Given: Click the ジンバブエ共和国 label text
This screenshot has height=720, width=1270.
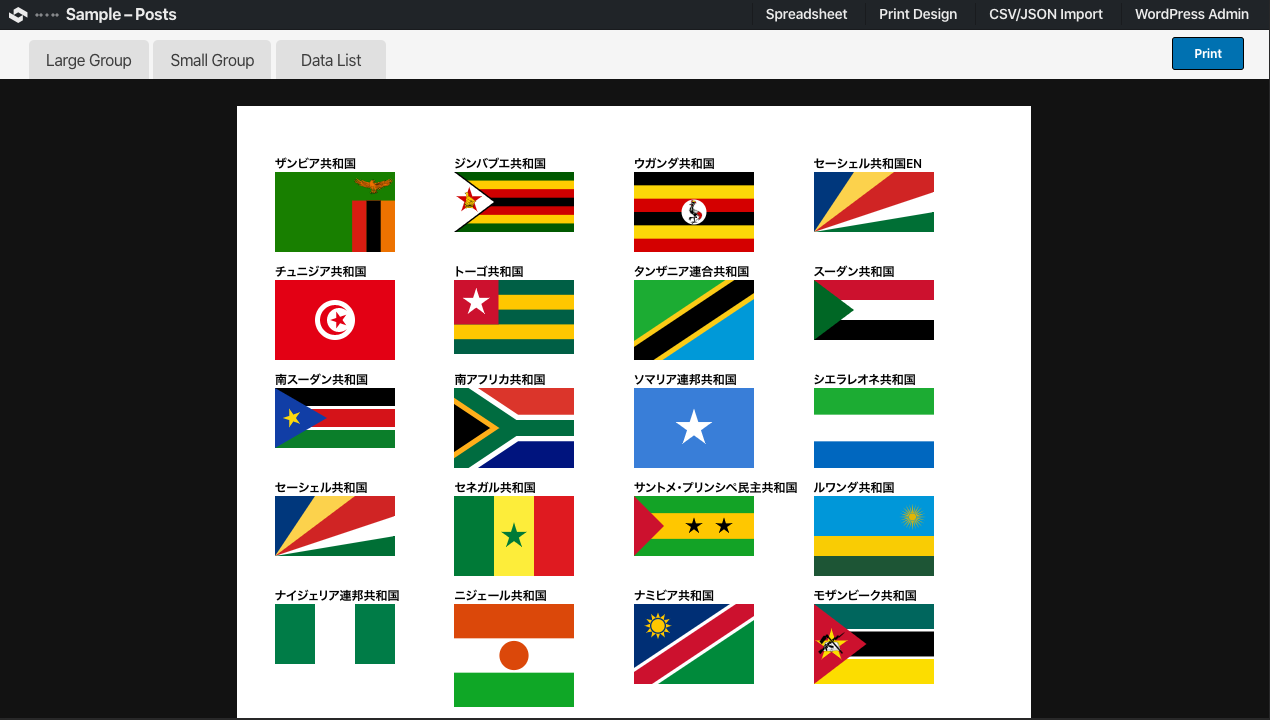Looking at the screenshot, I should coord(500,163).
